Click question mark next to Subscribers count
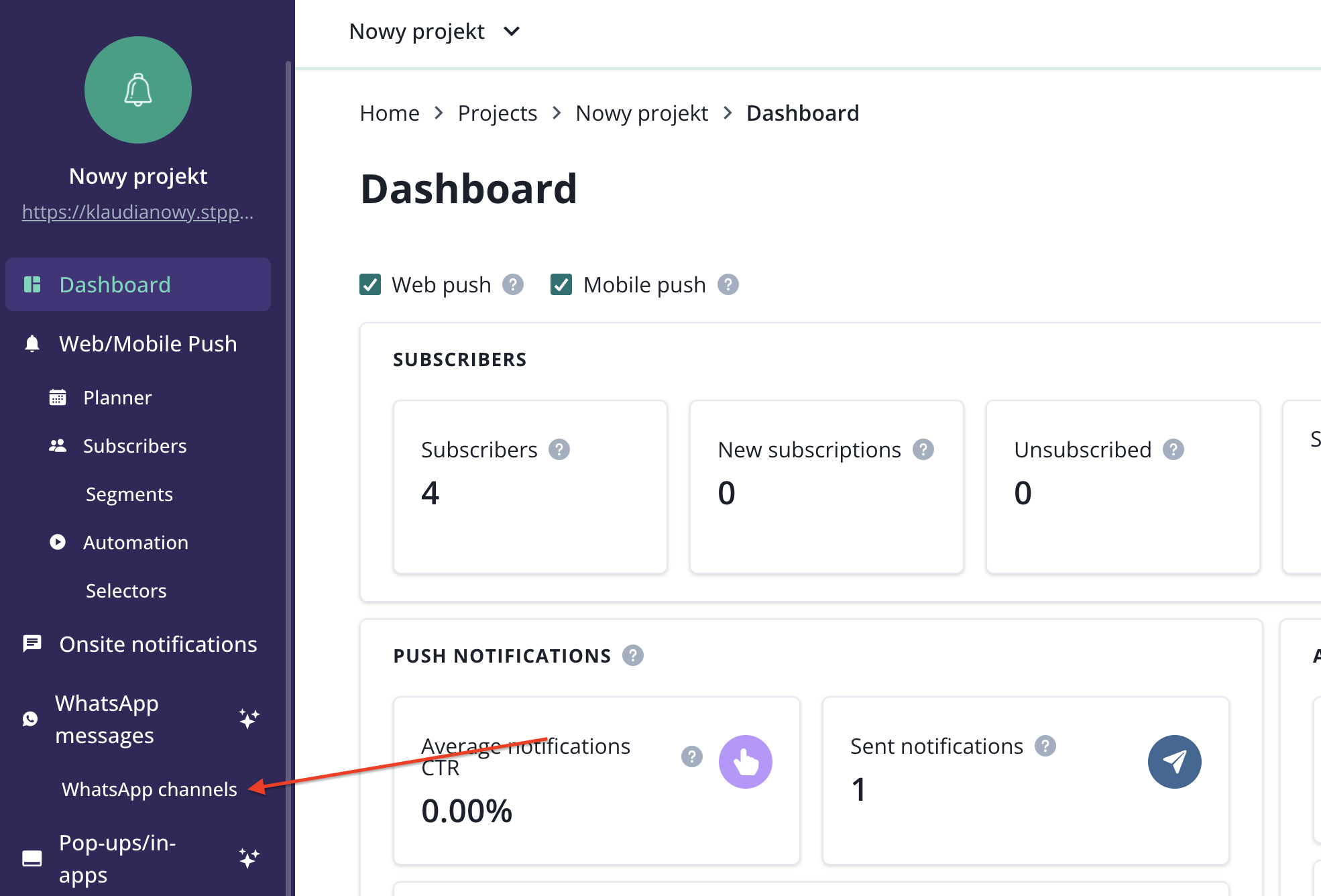The width and height of the screenshot is (1321, 896). [559, 449]
